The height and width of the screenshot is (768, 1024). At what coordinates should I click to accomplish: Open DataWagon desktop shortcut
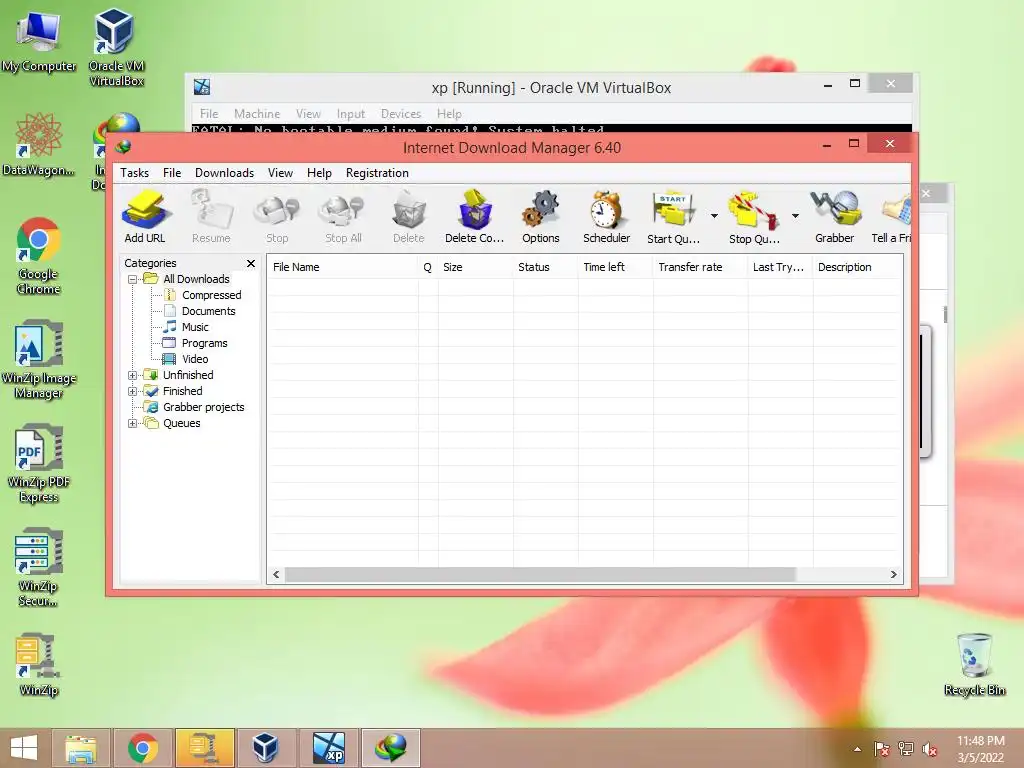(x=38, y=144)
